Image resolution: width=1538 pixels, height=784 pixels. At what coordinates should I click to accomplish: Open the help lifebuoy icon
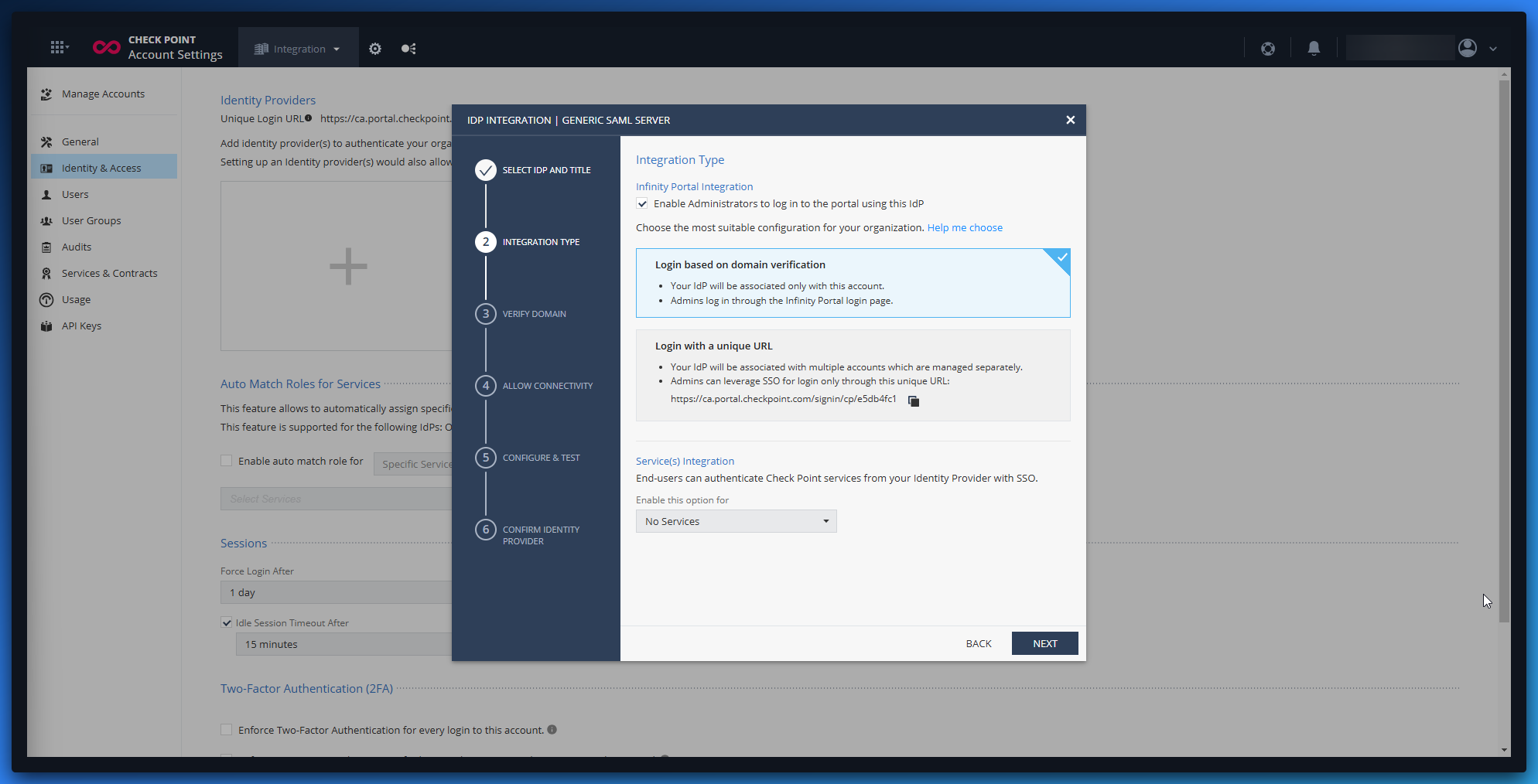pyautogui.click(x=1268, y=49)
